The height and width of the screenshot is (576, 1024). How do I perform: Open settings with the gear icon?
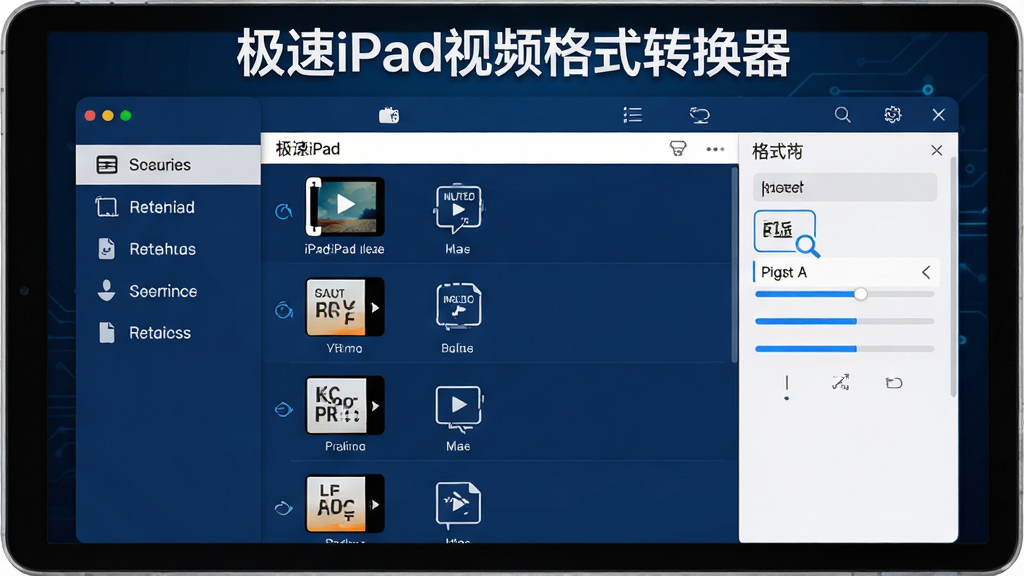click(x=892, y=115)
